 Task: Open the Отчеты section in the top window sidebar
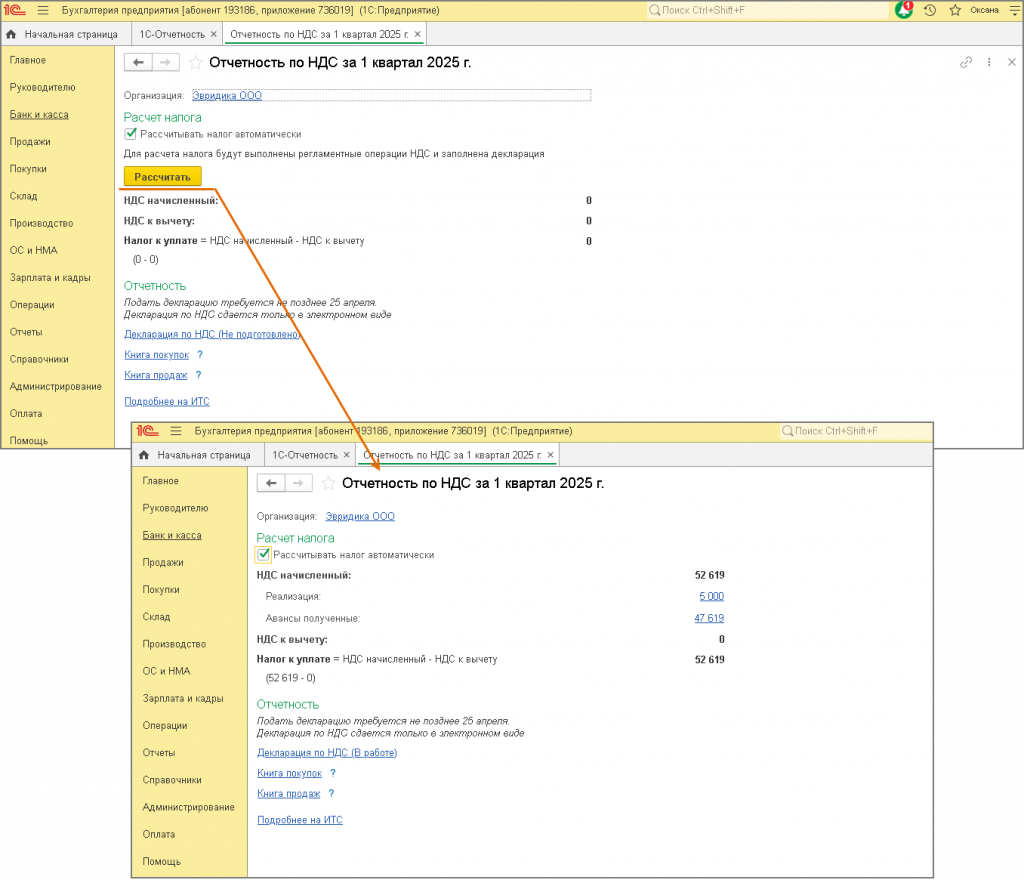point(26,332)
